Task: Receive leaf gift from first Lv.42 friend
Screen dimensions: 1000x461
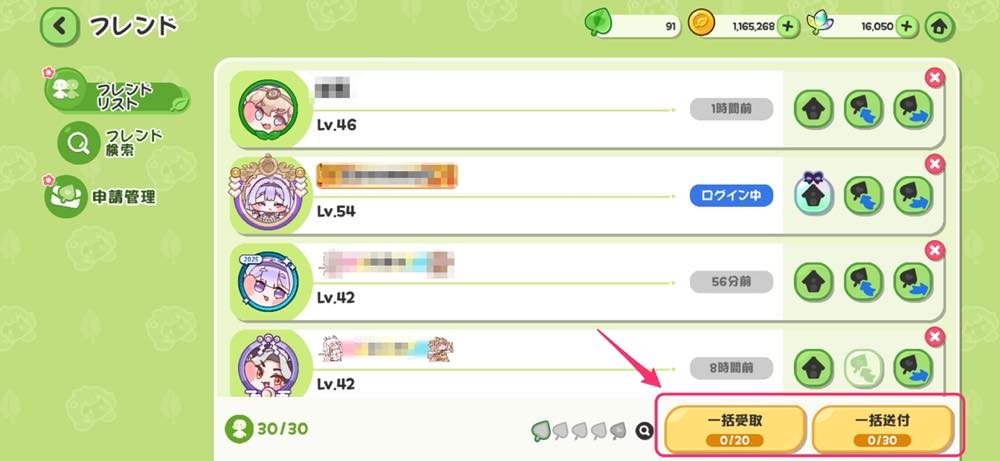Action: (x=864, y=282)
